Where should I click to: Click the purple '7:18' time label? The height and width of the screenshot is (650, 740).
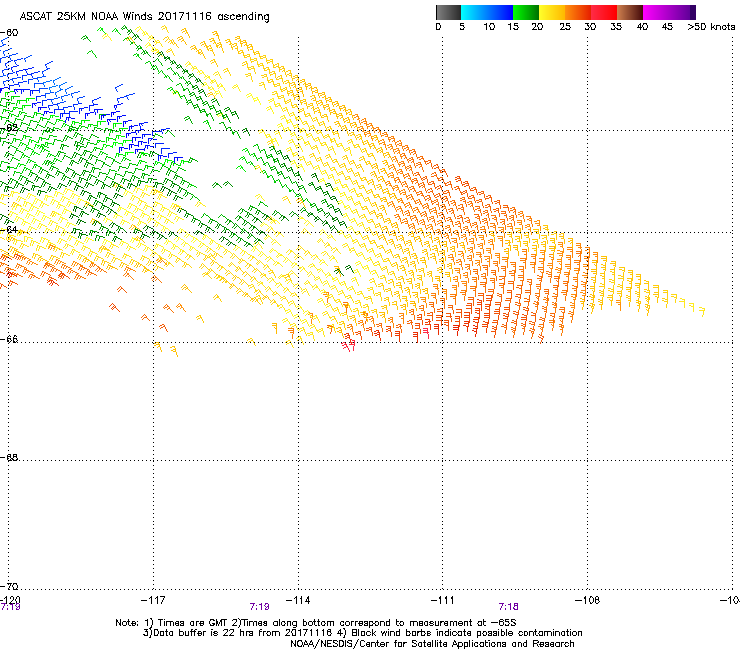[x=508, y=607]
